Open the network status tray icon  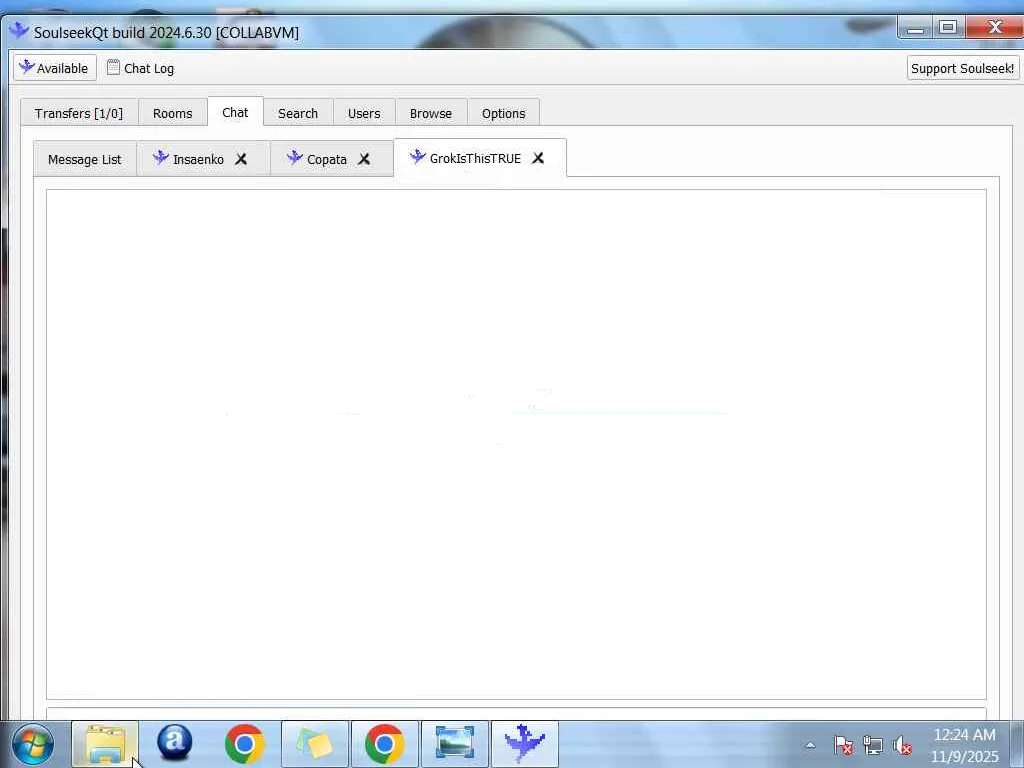click(x=873, y=745)
